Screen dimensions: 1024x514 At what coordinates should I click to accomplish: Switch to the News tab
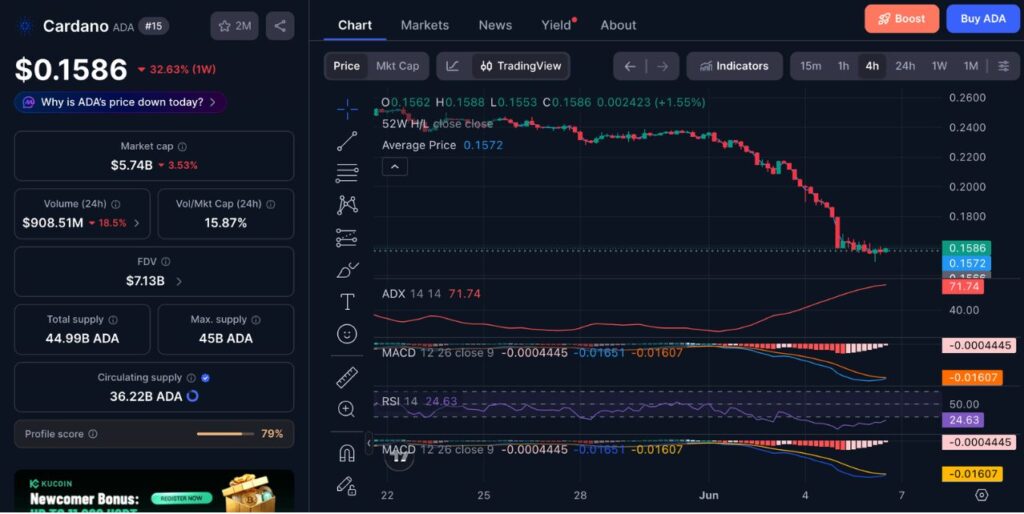[x=495, y=25]
